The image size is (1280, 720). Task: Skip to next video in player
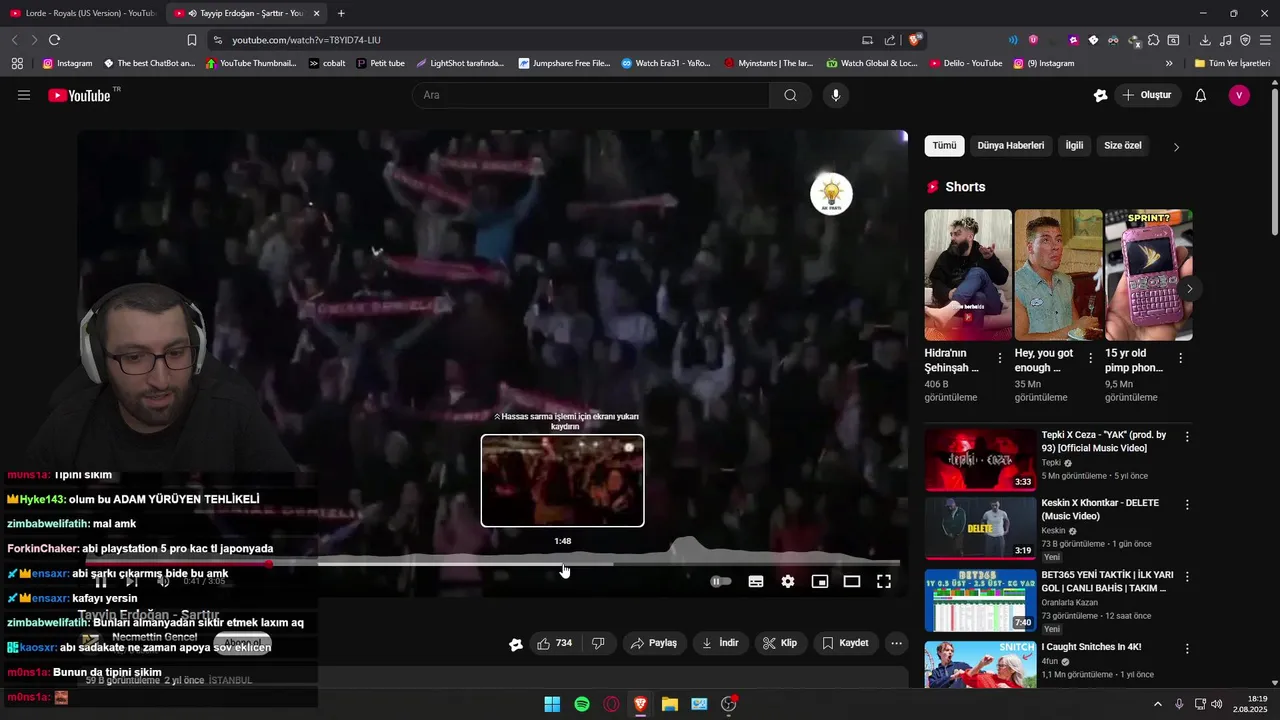tap(131, 581)
